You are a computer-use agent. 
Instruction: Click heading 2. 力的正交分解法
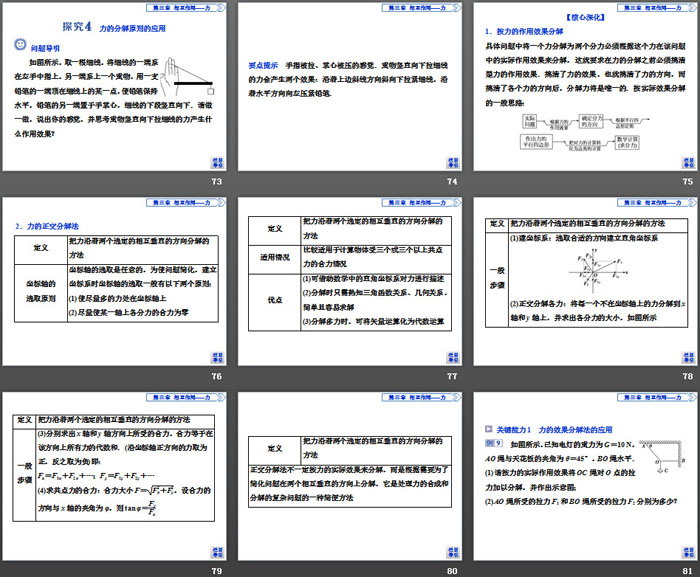(x=47, y=226)
